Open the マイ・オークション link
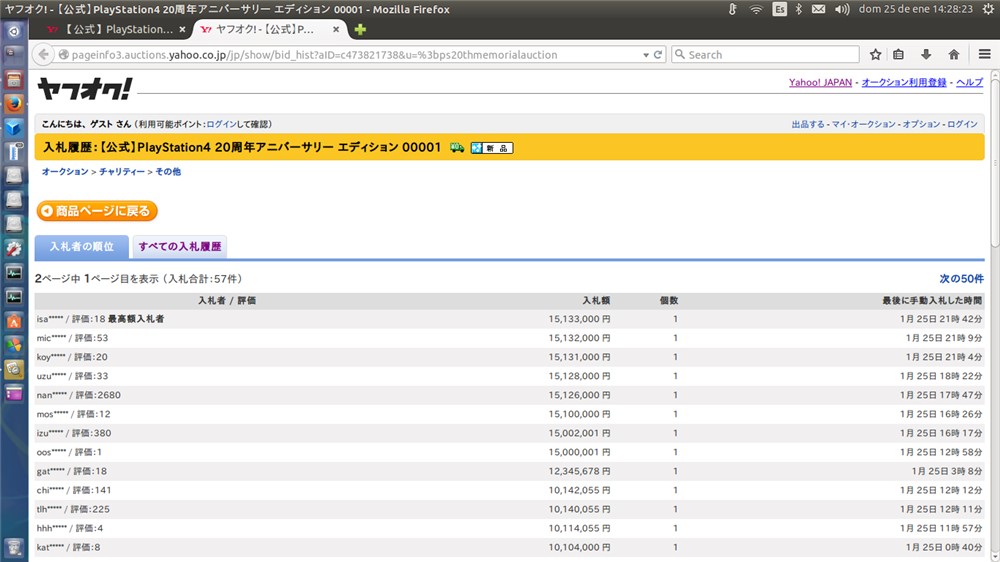 coord(864,124)
